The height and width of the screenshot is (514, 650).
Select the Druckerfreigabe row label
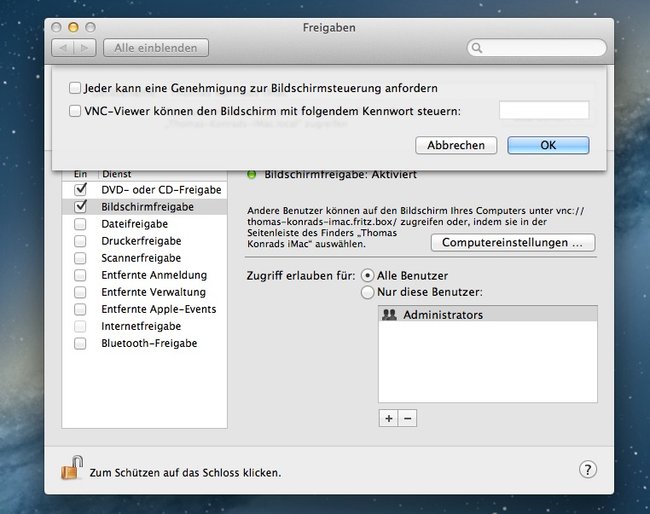141,241
